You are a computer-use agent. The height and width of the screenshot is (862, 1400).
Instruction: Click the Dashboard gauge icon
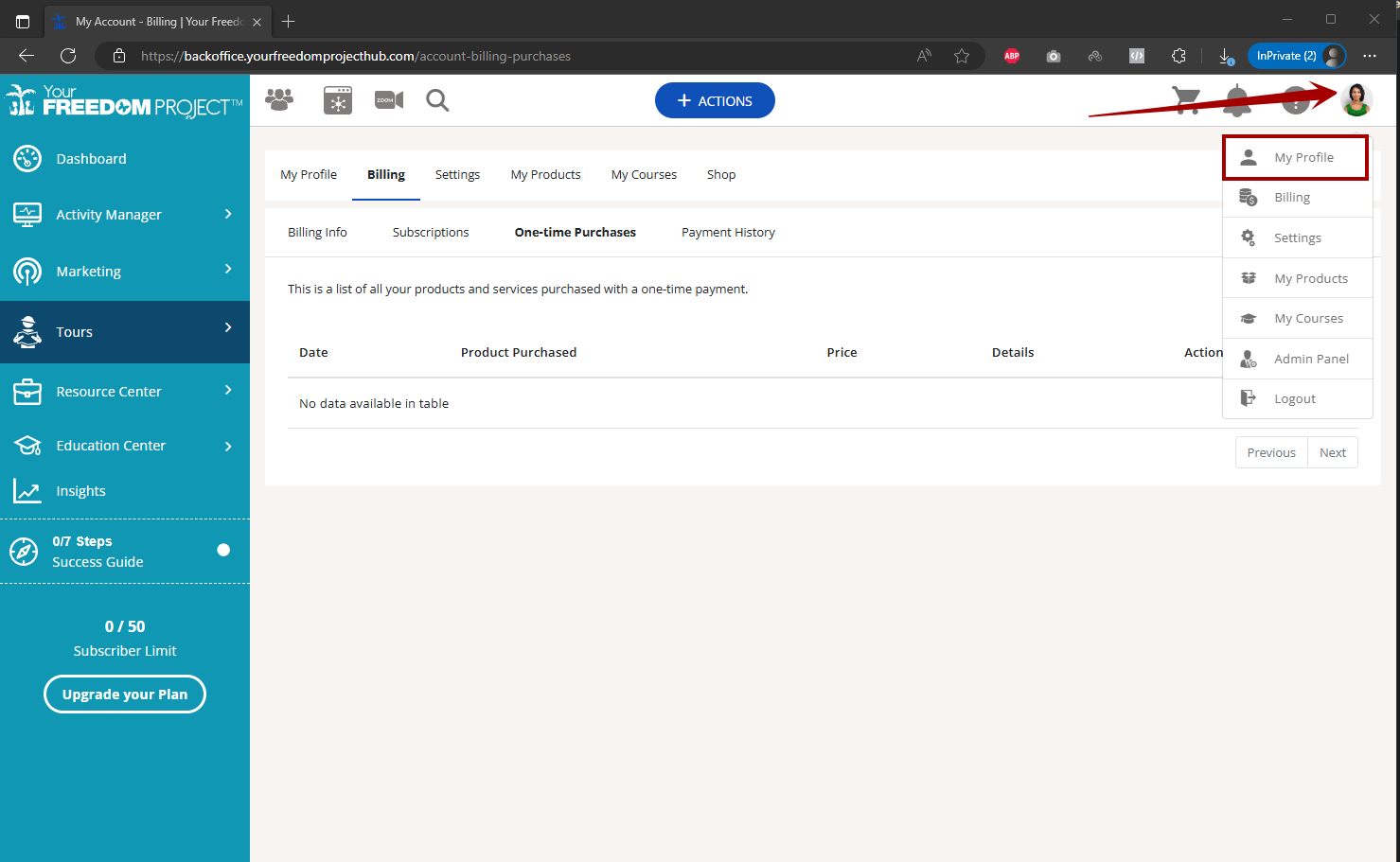pyautogui.click(x=27, y=159)
